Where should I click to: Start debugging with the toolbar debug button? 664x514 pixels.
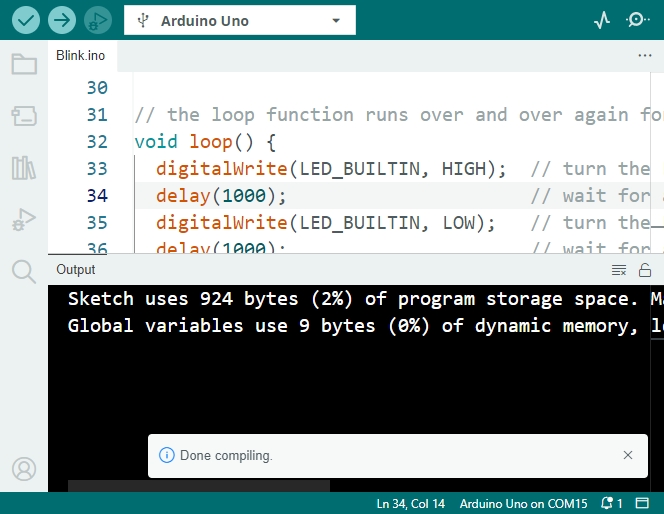pyautogui.click(x=98, y=20)
